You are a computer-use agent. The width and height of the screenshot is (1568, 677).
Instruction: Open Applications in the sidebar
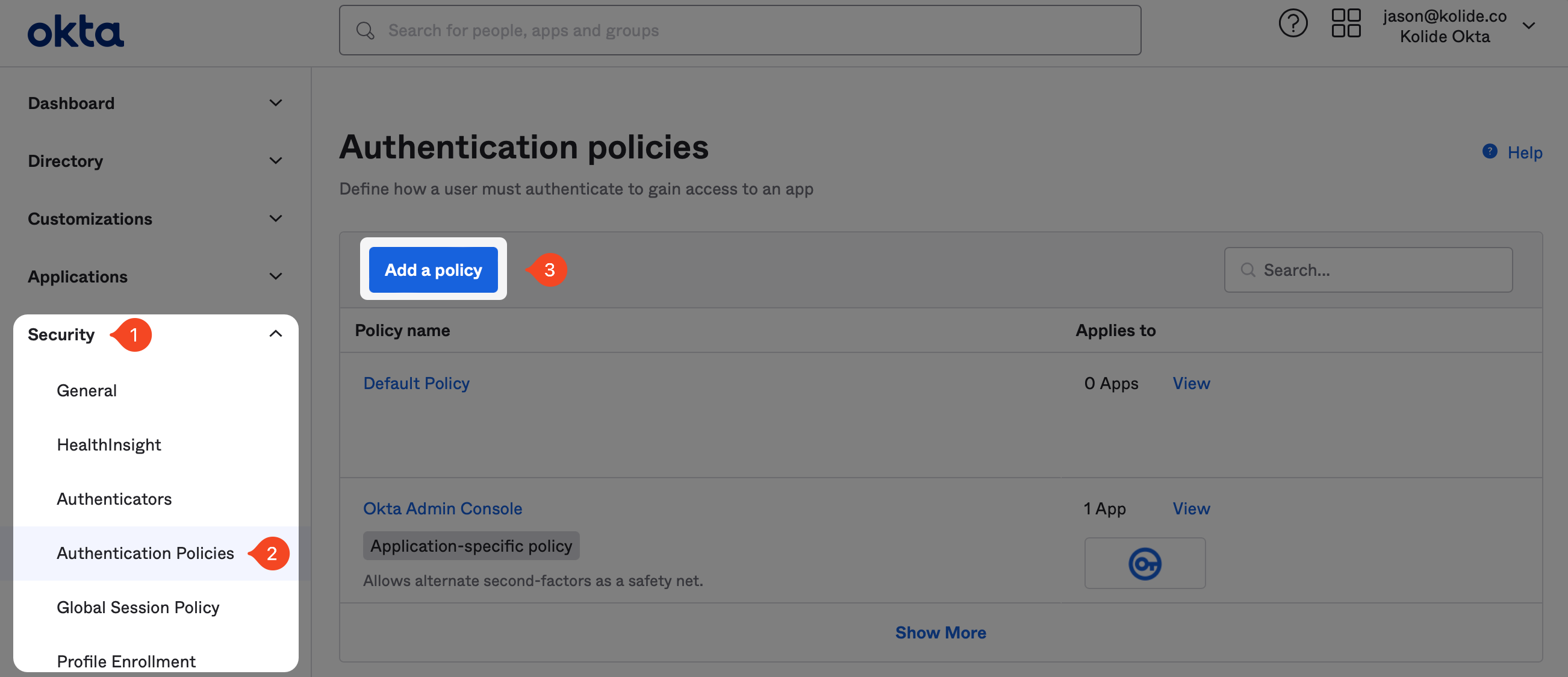click(78, 277)
